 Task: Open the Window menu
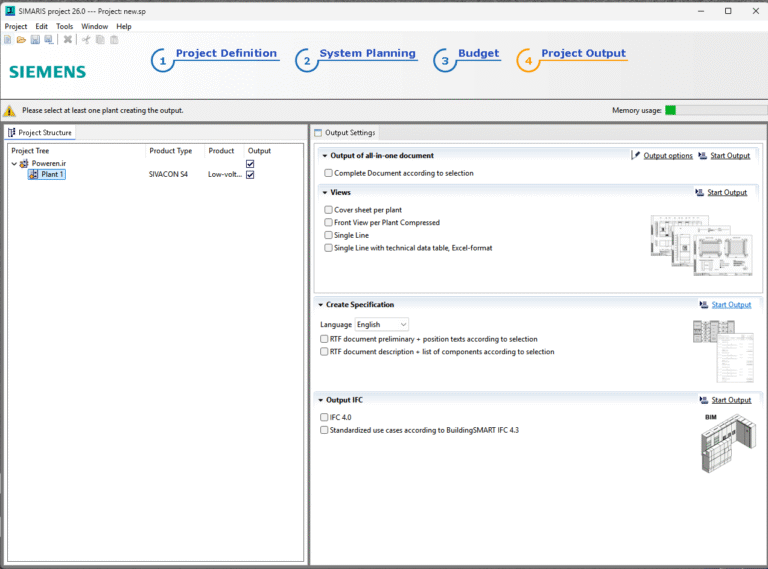point(95,26)
